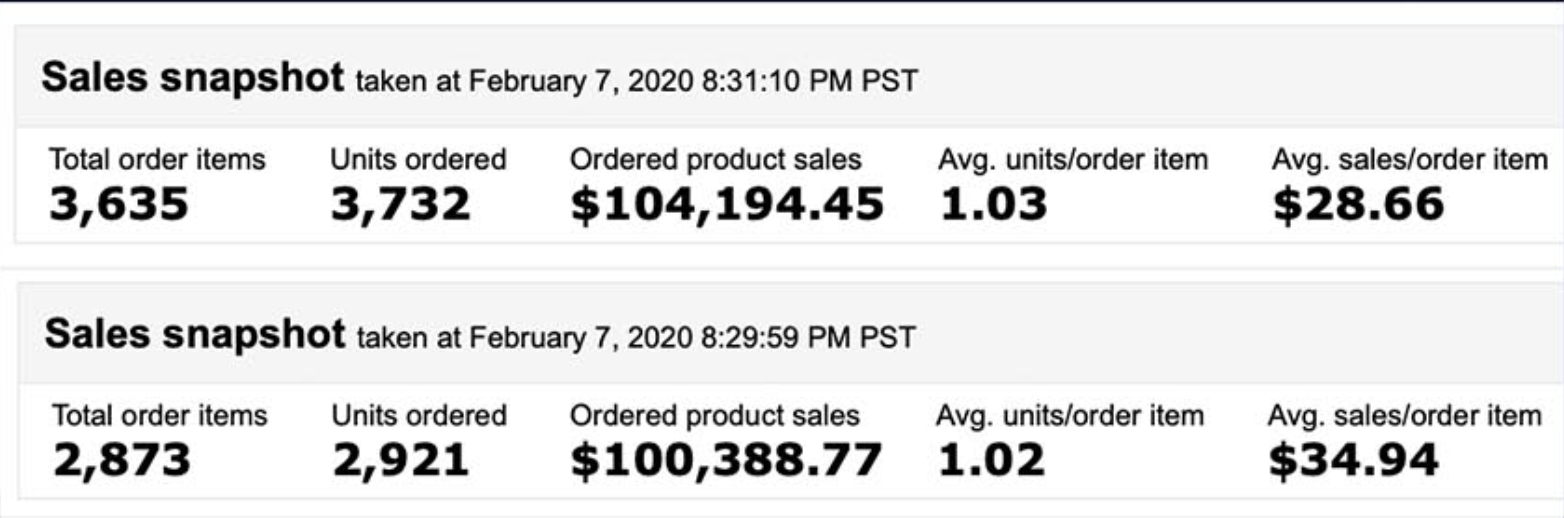Click avg sales value $28.66
The height and width of the screenshot is (518, 1564).
[x=1358, y=204]
